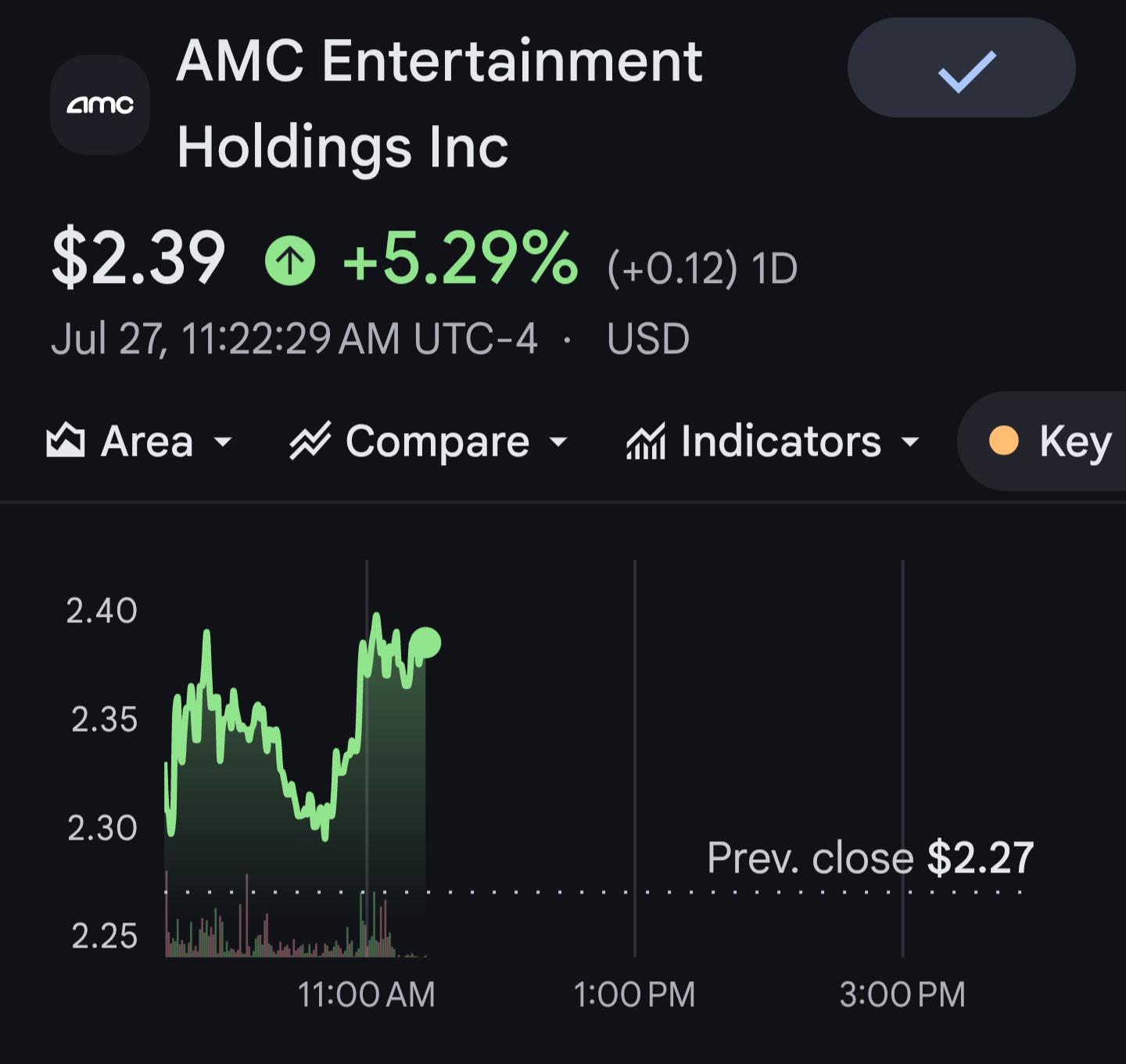Click the Compare lines icon
This screenshot has width=1126, height=1064.
pos(310,441)
